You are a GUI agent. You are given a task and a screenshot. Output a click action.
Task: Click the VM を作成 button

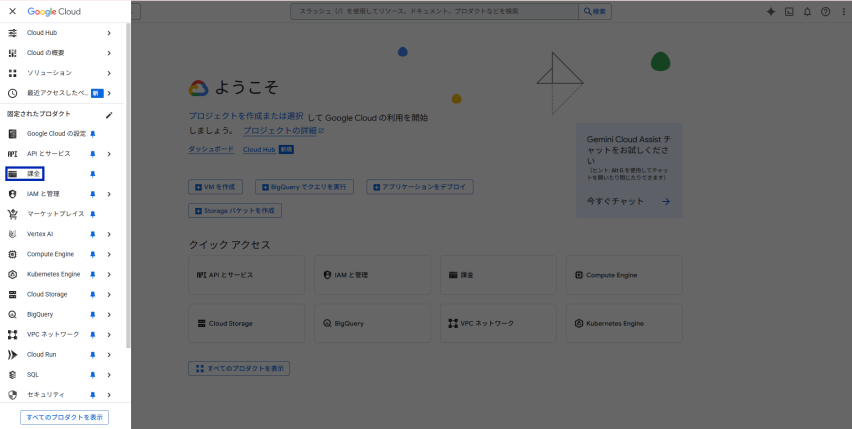[215, 187]
